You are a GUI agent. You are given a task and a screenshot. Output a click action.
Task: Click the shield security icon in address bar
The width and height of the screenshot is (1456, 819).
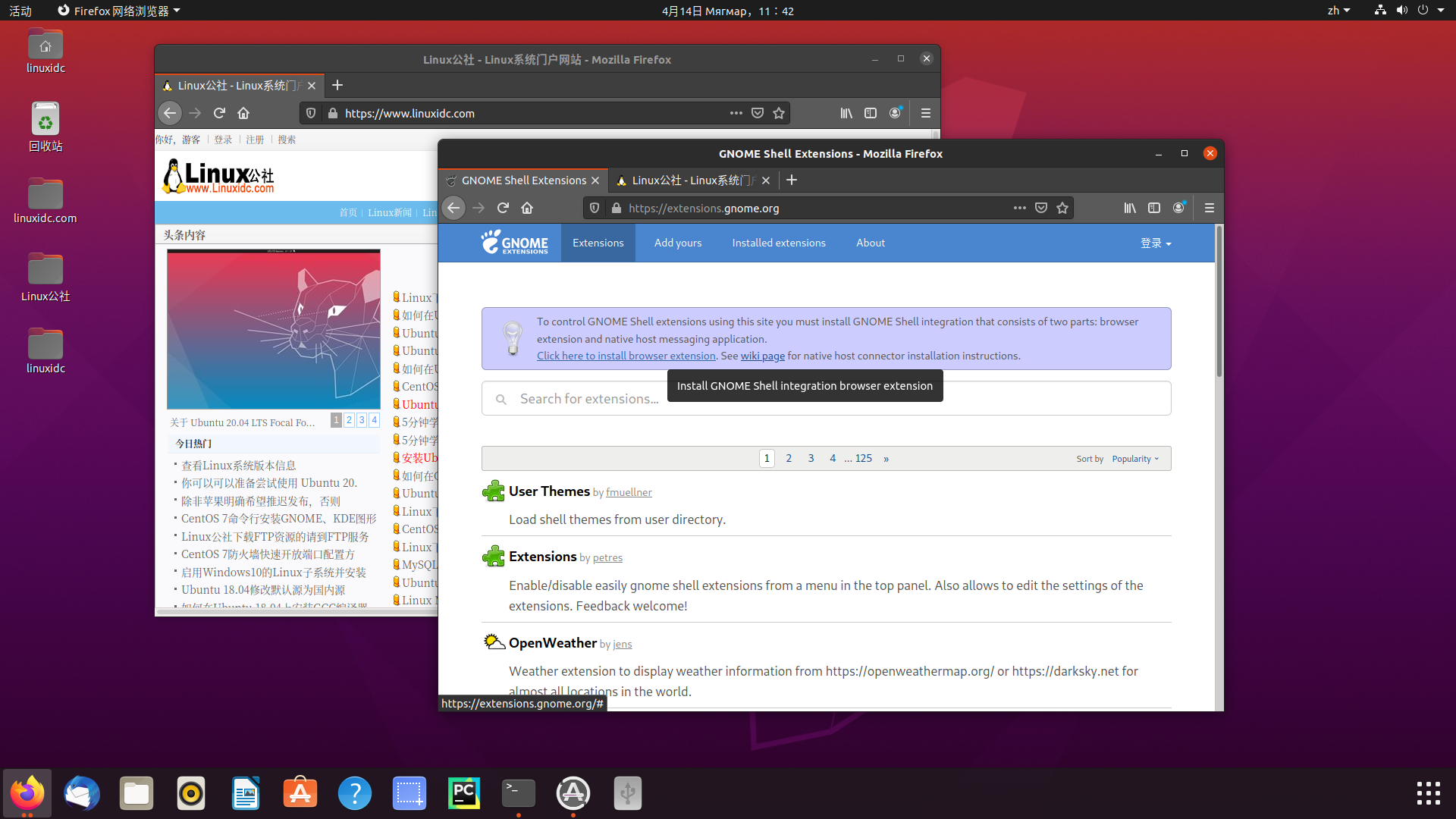(592, 208)
